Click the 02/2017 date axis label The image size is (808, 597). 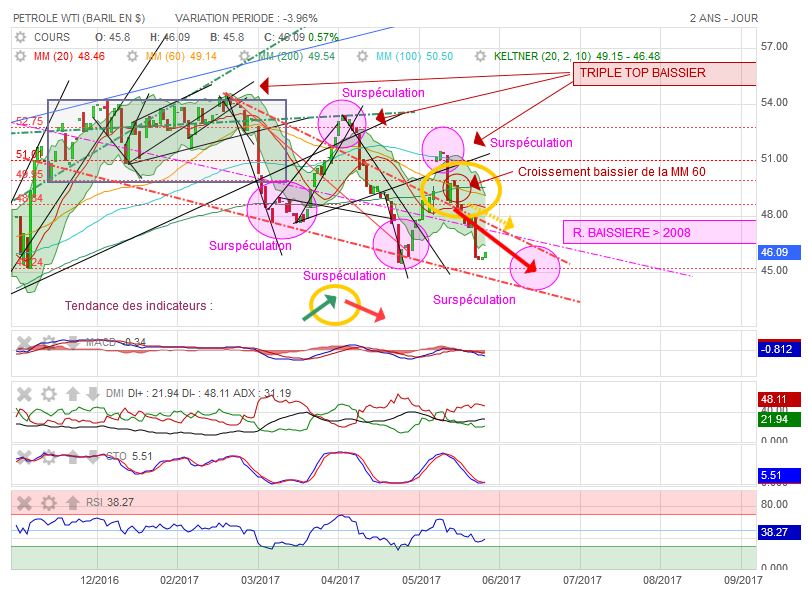[x=179, y=580]
